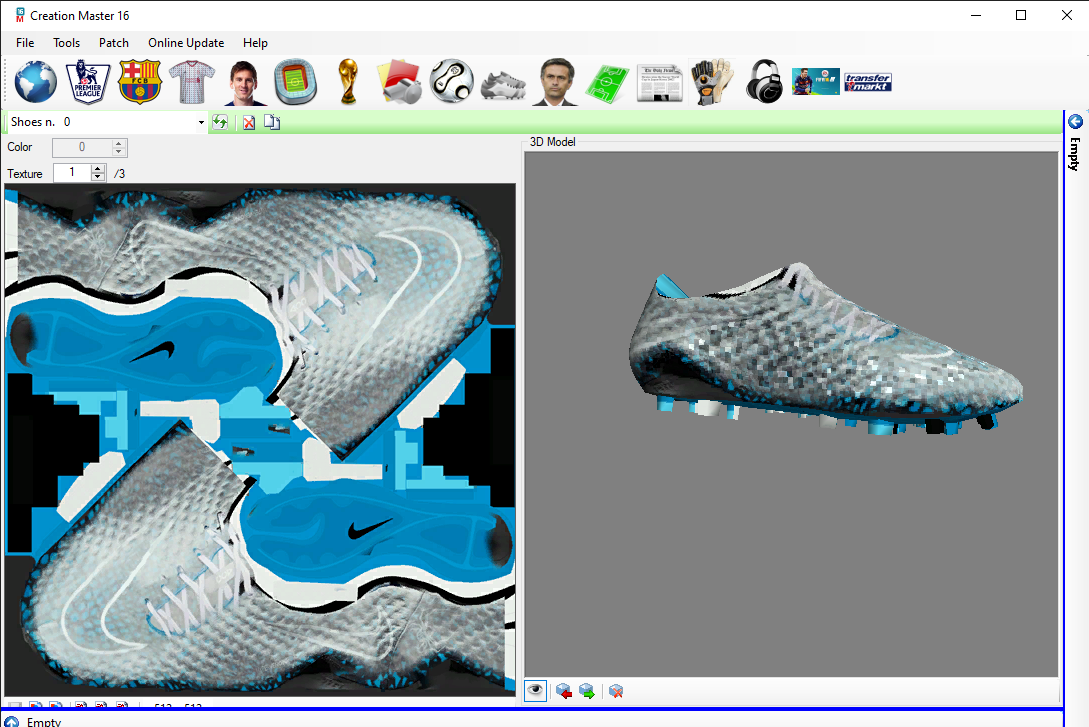Click the "Texture" label text
Viewport: 1089px width, 727px height.
[25, 174]
